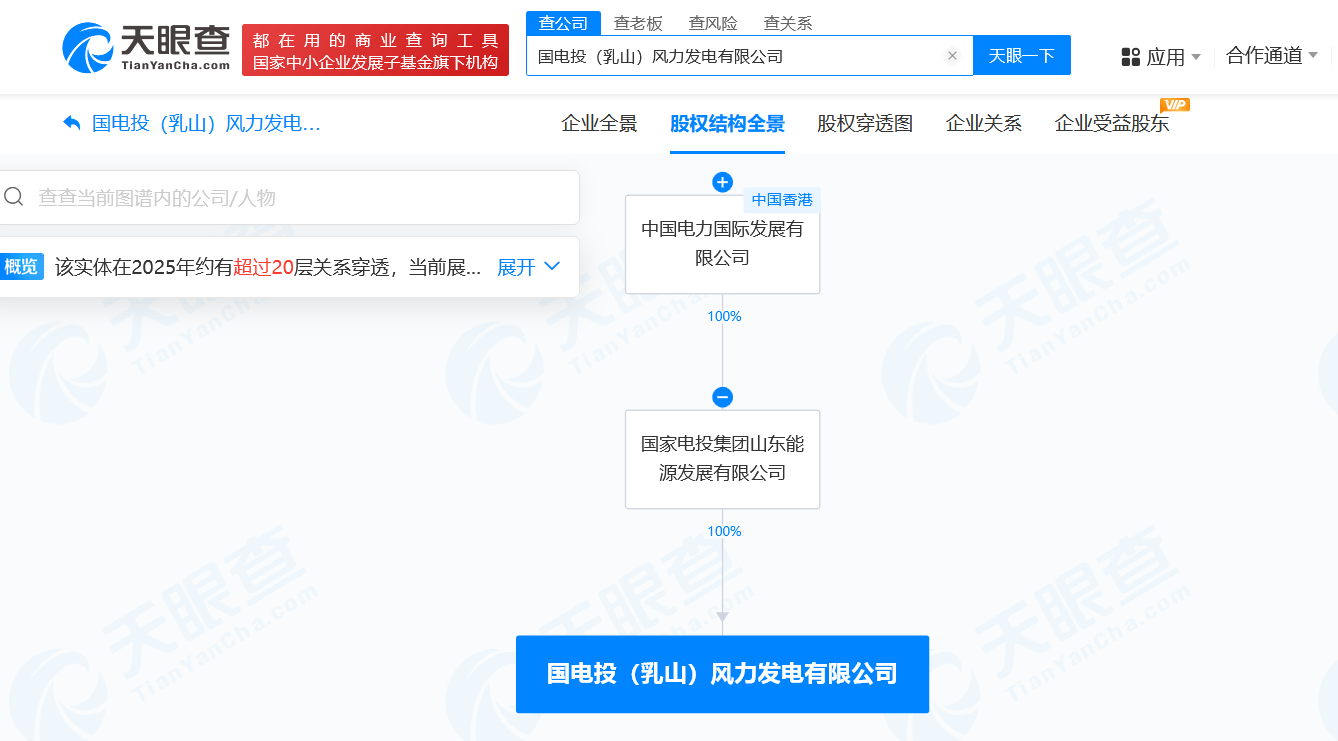
Task: Collapse minus node above 国家电投集团山东能源发展有限公司
Action: point(722,397)
